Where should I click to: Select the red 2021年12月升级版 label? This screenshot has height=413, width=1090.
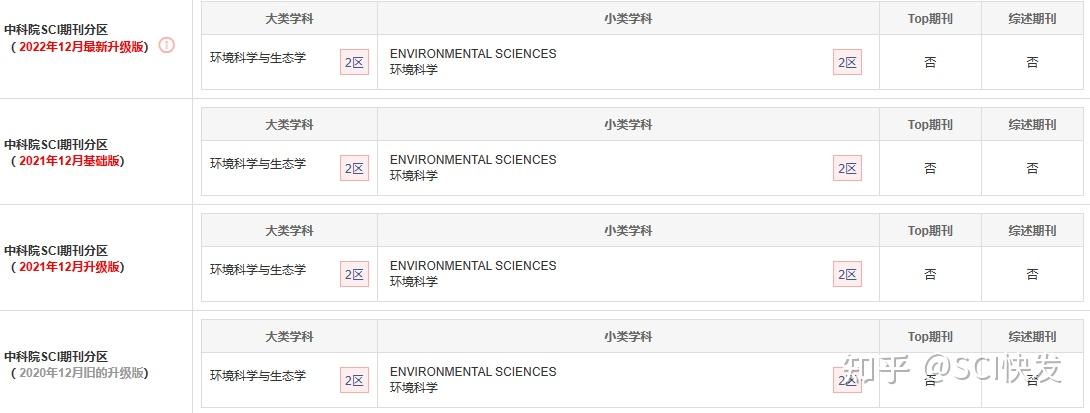tap(72, 267)
